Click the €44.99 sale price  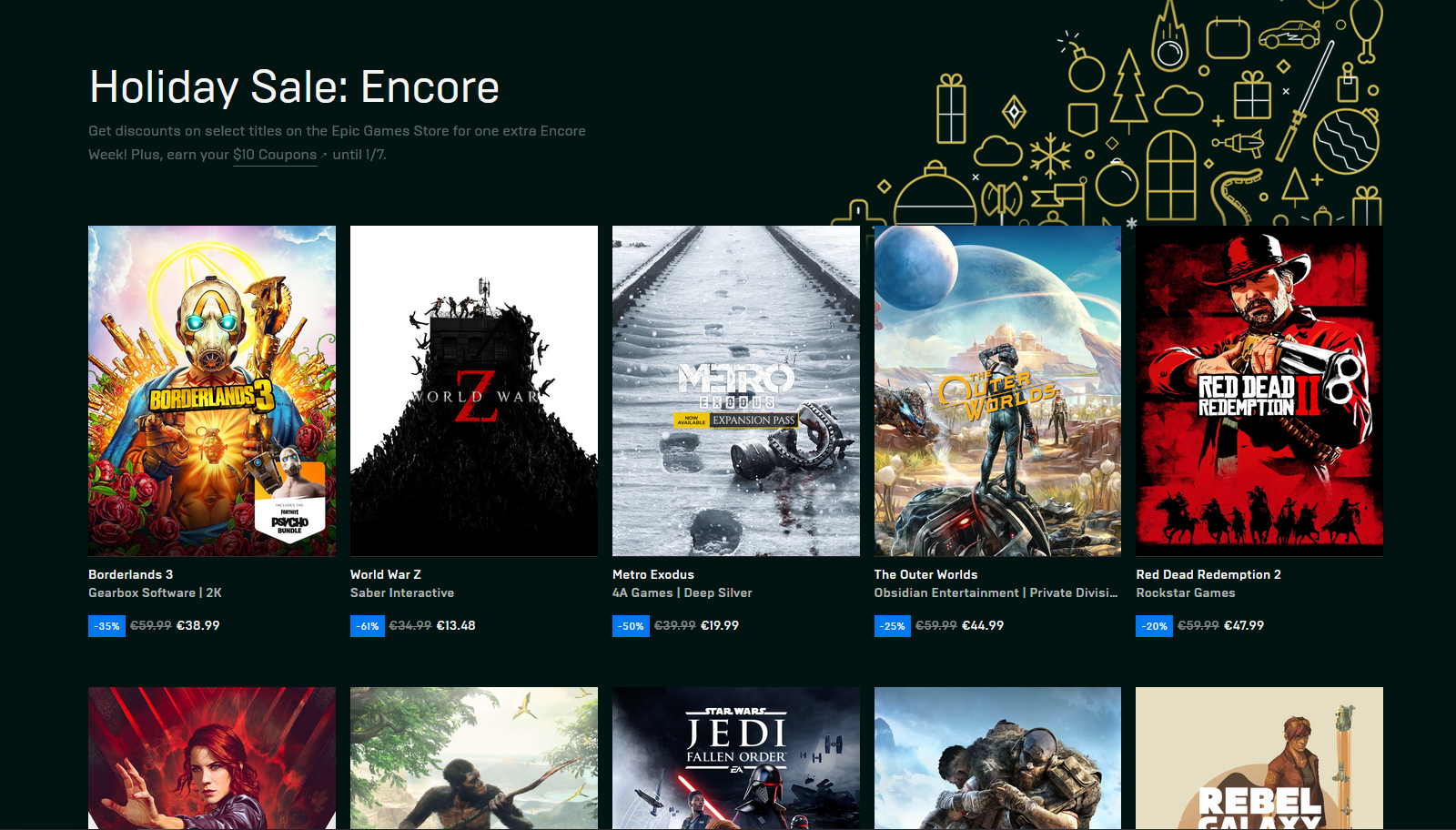(983, 625)
